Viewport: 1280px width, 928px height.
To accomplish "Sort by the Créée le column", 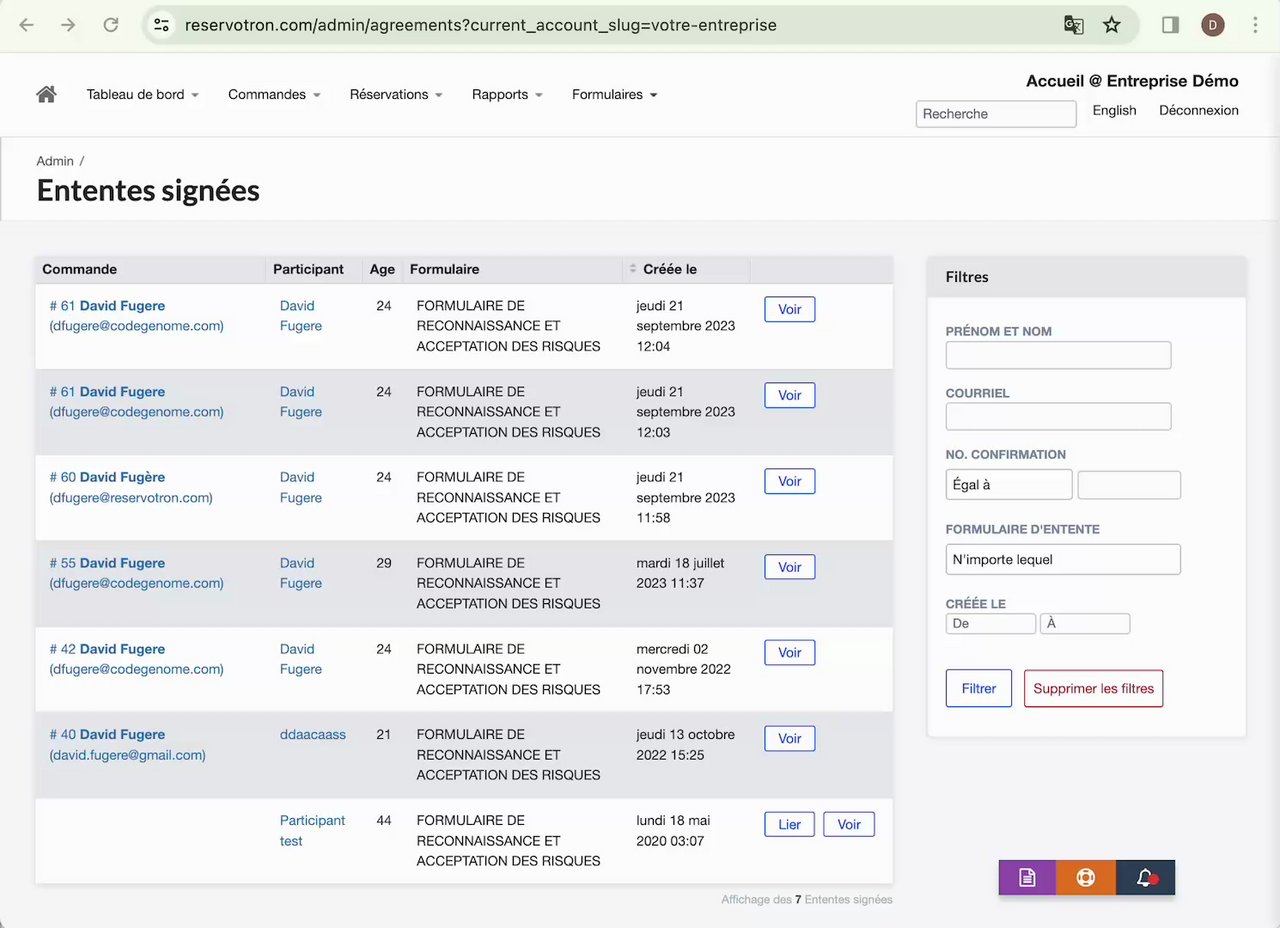I will (670, 269).
